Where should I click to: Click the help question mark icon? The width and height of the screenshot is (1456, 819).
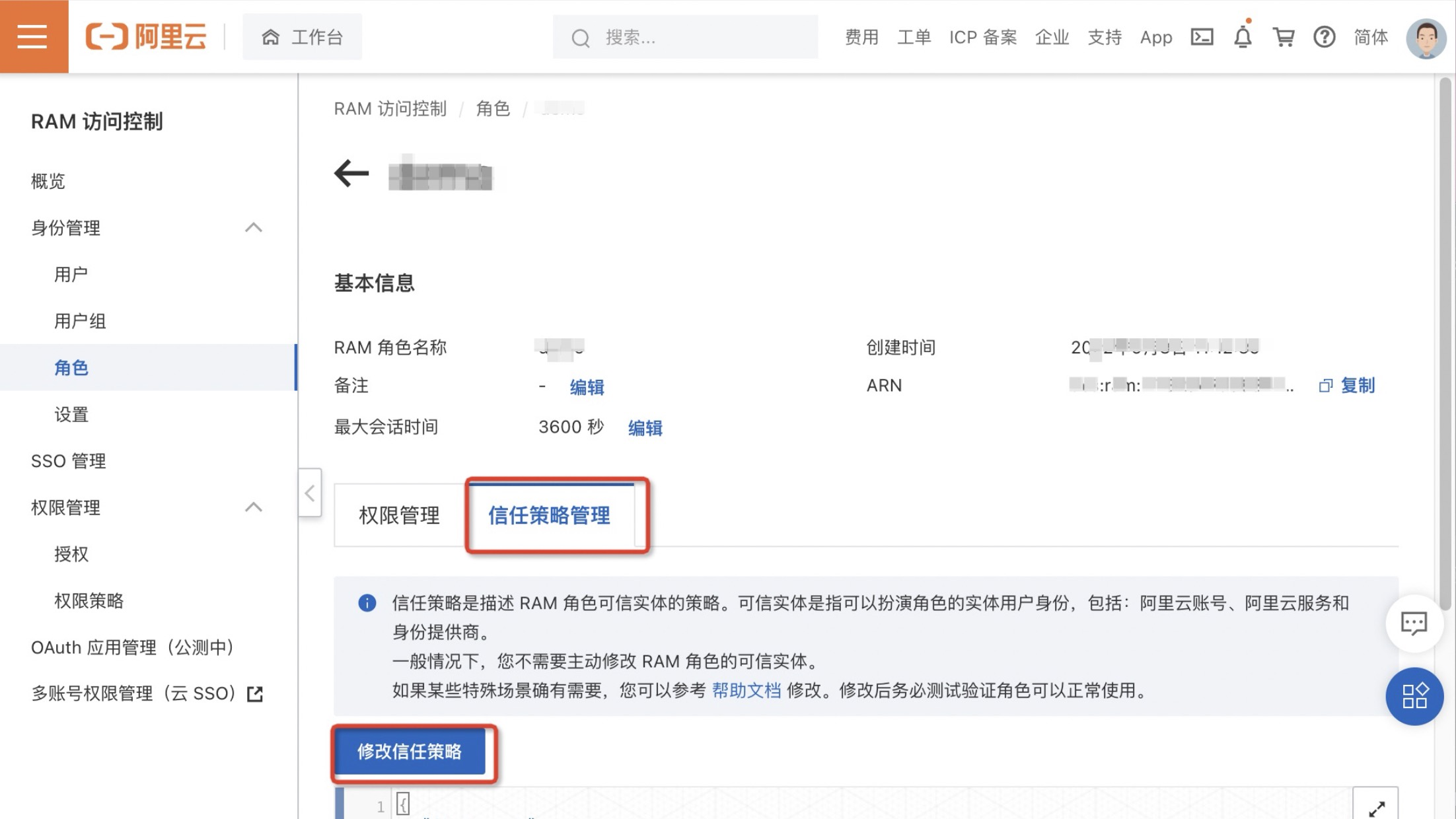1324,37
